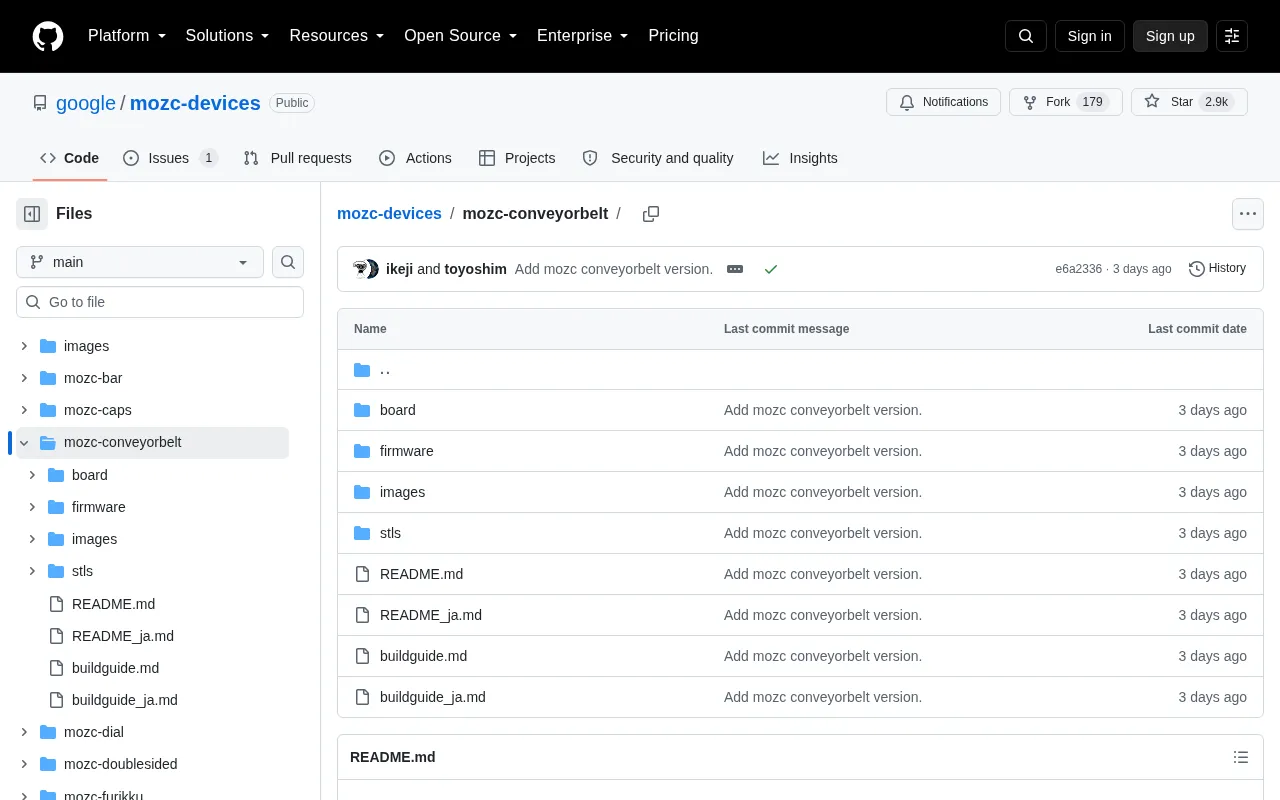Screen dimensions: 1280x800
Task: Open README_ja.md in sidebar tree
Action: coord(123,636)
